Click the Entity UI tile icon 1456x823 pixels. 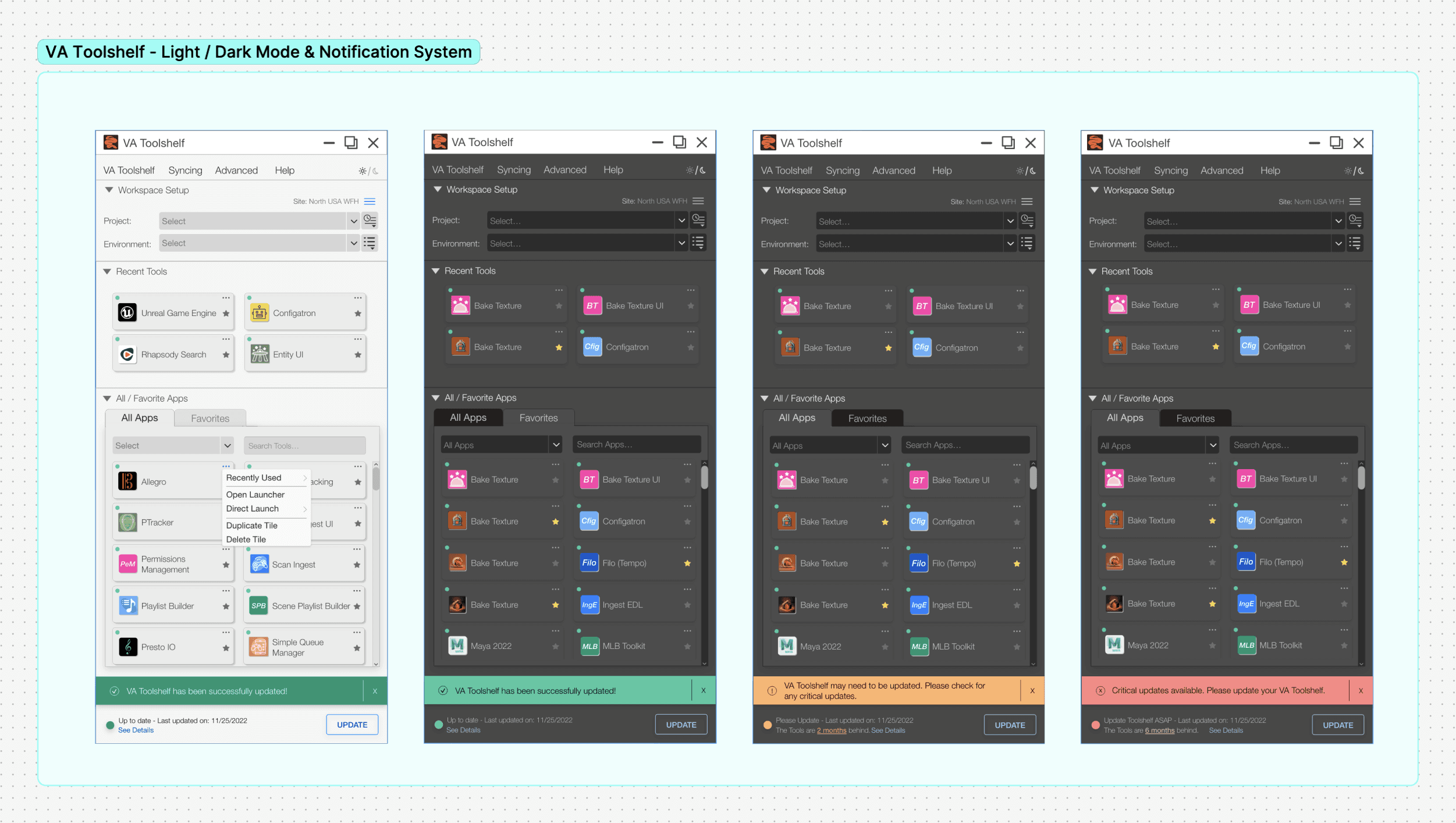click(x=260, y=354)
